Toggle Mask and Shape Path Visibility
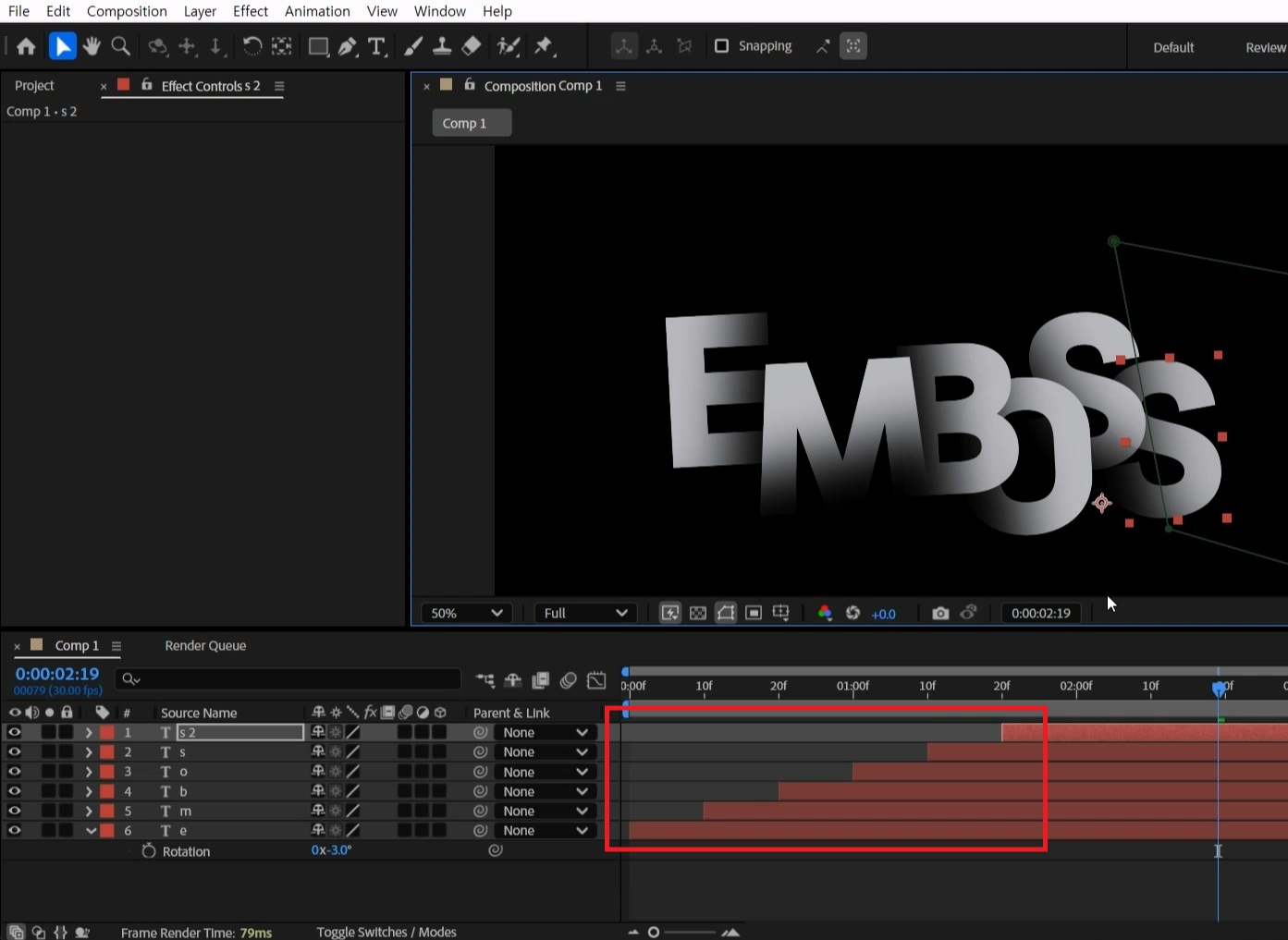The width and height of the screenshot is (1288, 940). pyautogui.click(x=726, y=613)
